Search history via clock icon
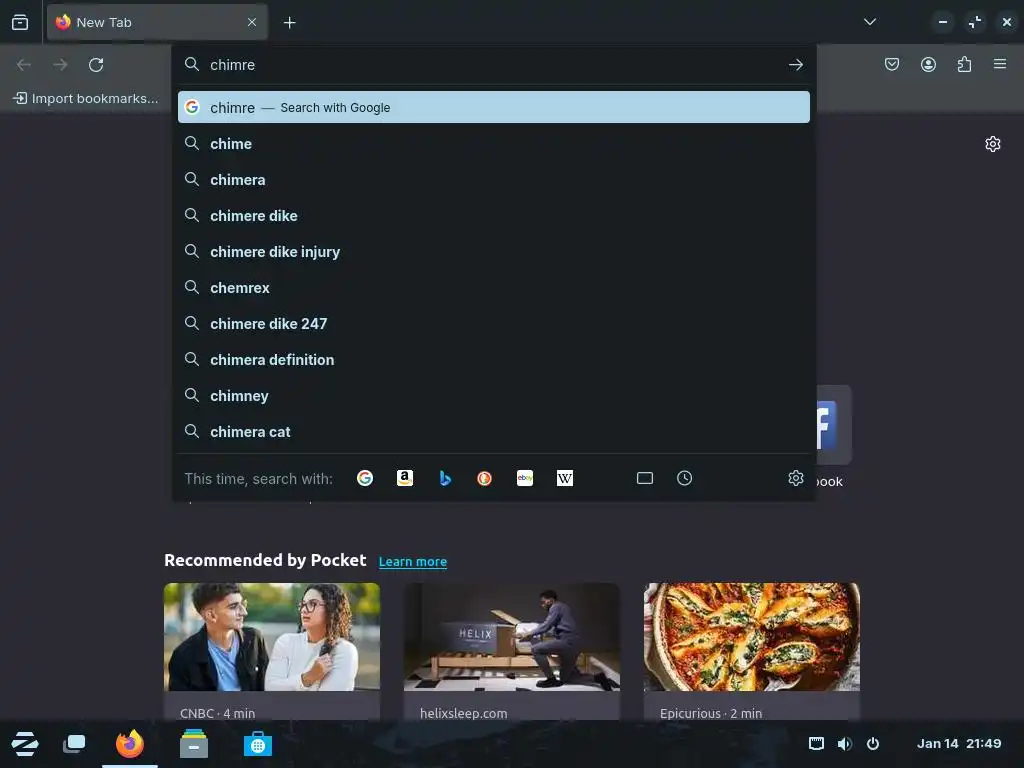Screen dimensions: 1024x768 (684, 478)
